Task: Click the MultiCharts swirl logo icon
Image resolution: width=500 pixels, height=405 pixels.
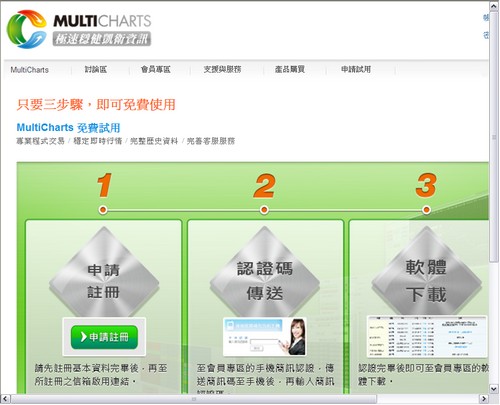Action: [x=27, y=29]
